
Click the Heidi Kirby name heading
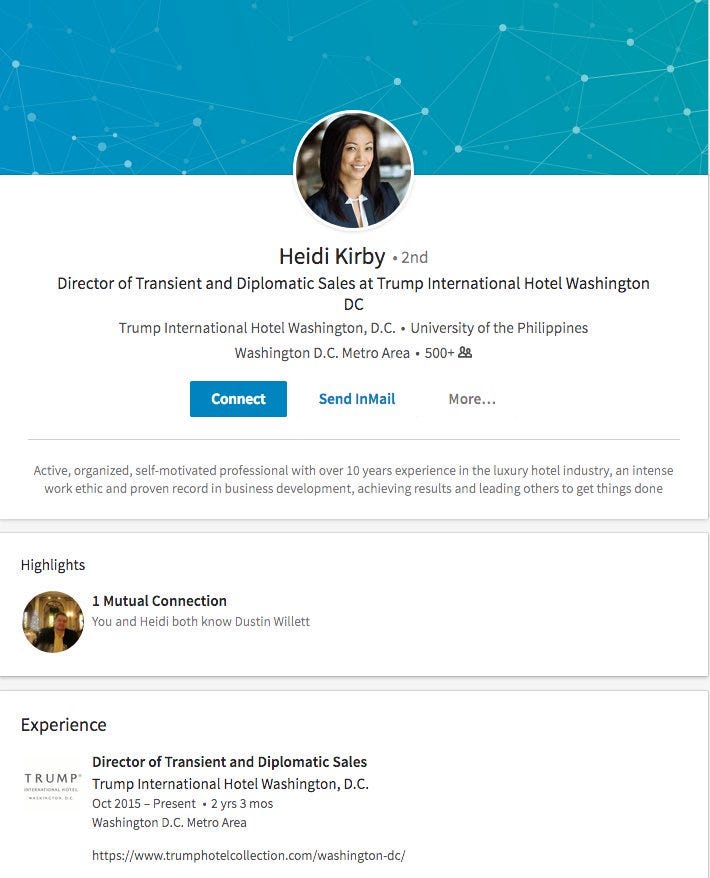click(x=332, y=256)
